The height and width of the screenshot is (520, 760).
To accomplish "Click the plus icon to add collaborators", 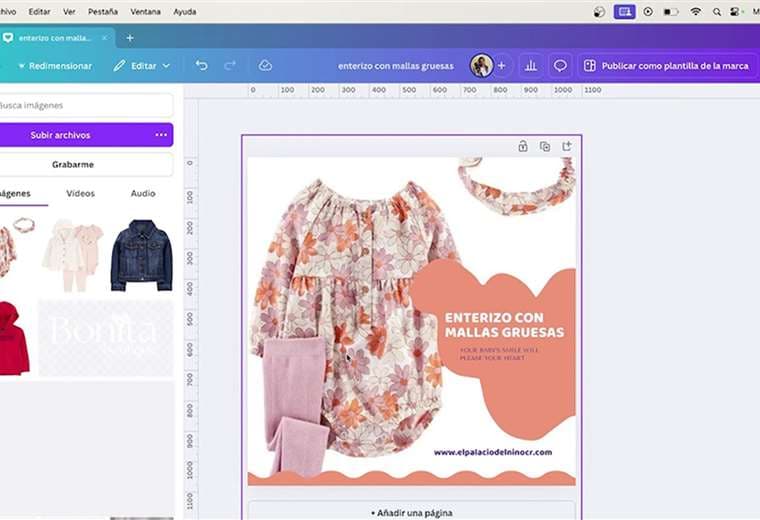I will 501,65.
